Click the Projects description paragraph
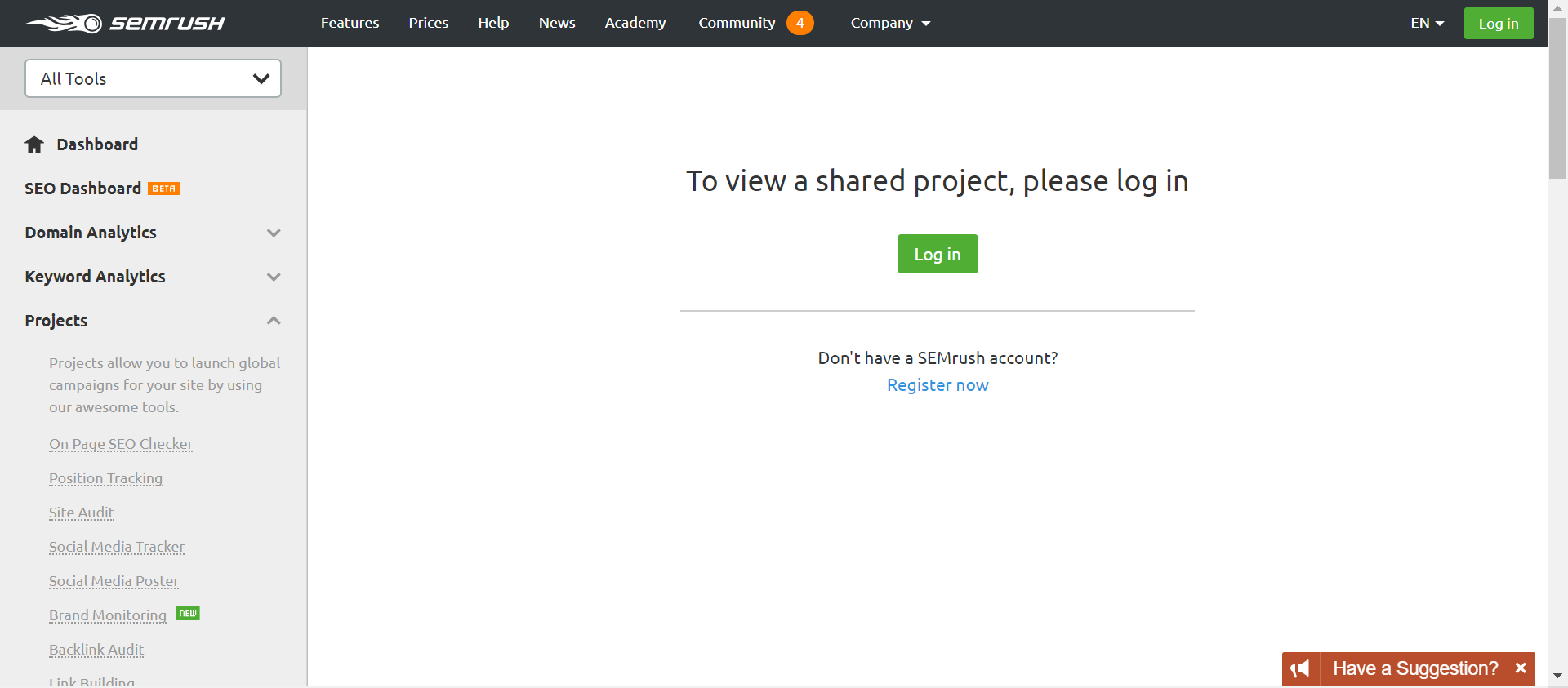Viewport: 1568px width, 688px height. tap(164, 385)
